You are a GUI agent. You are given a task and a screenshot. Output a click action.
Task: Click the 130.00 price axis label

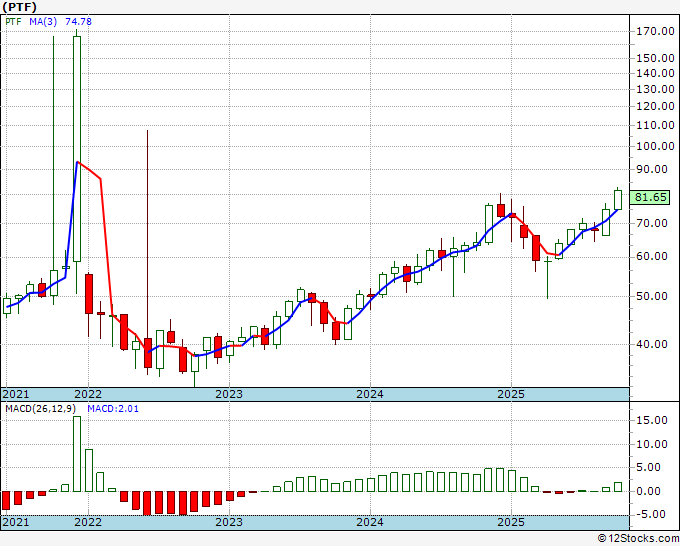click(655, 89)
